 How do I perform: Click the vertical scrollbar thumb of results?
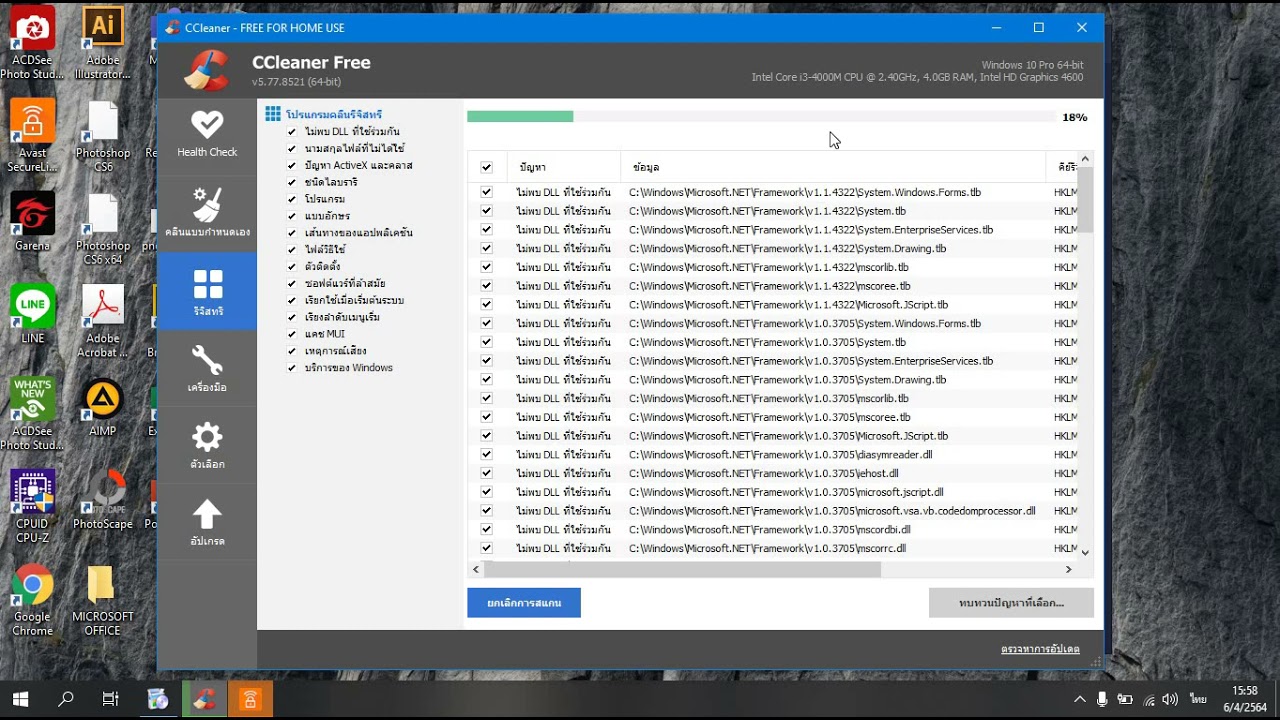point(1085,200)
